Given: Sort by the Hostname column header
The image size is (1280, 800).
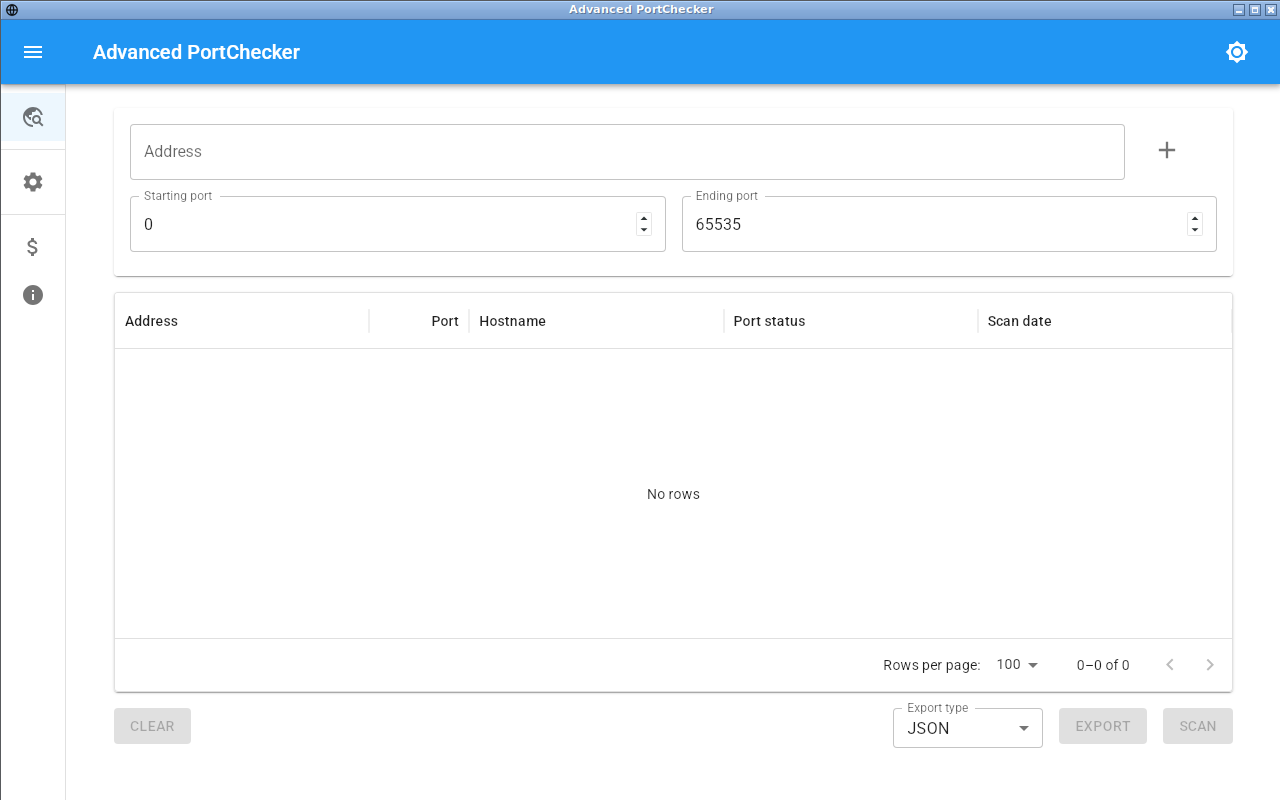Looking at the screenshot, I should 596,321.
